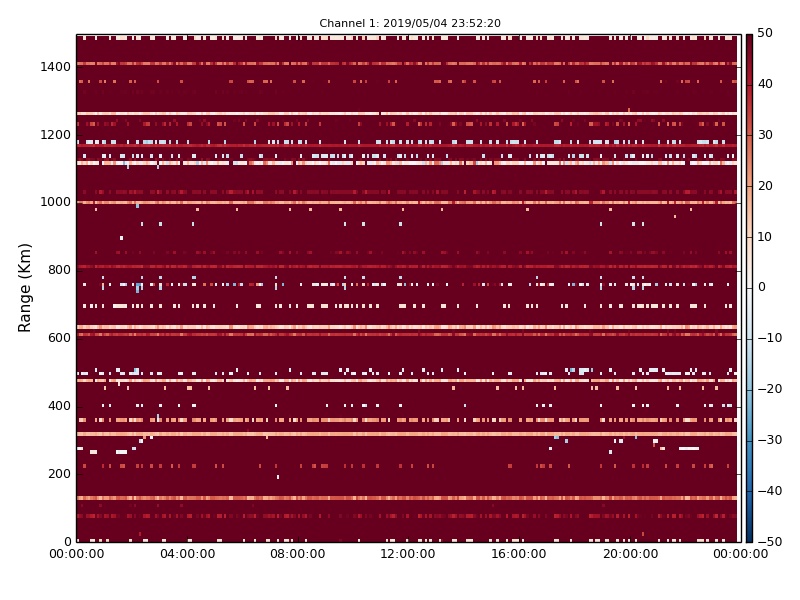800x600 pixels.
Task: Click the 04:00:00 time axis label
Action: 187,554
